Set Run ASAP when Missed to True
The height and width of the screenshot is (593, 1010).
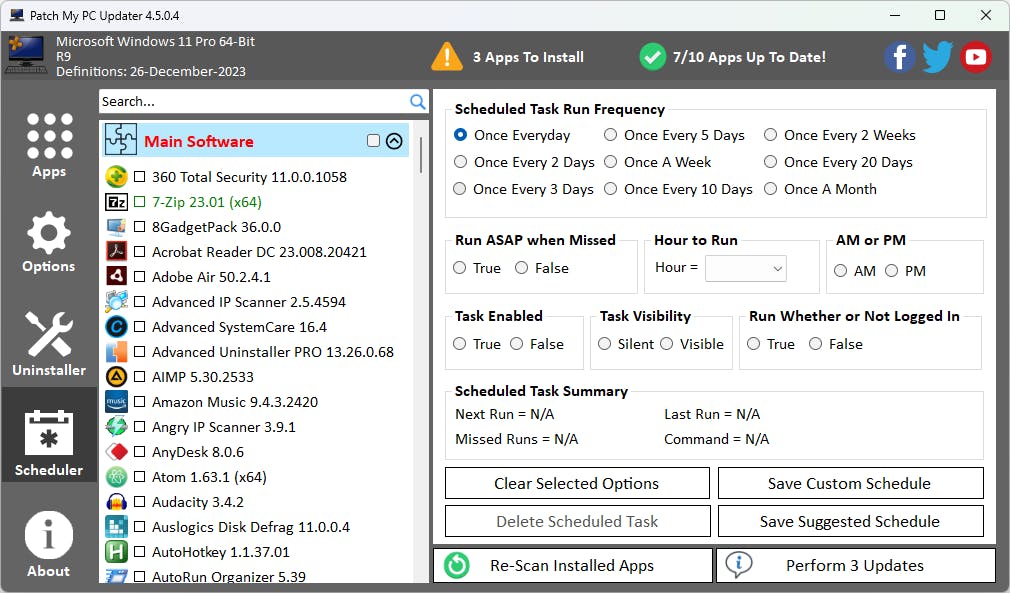[459, 267]
